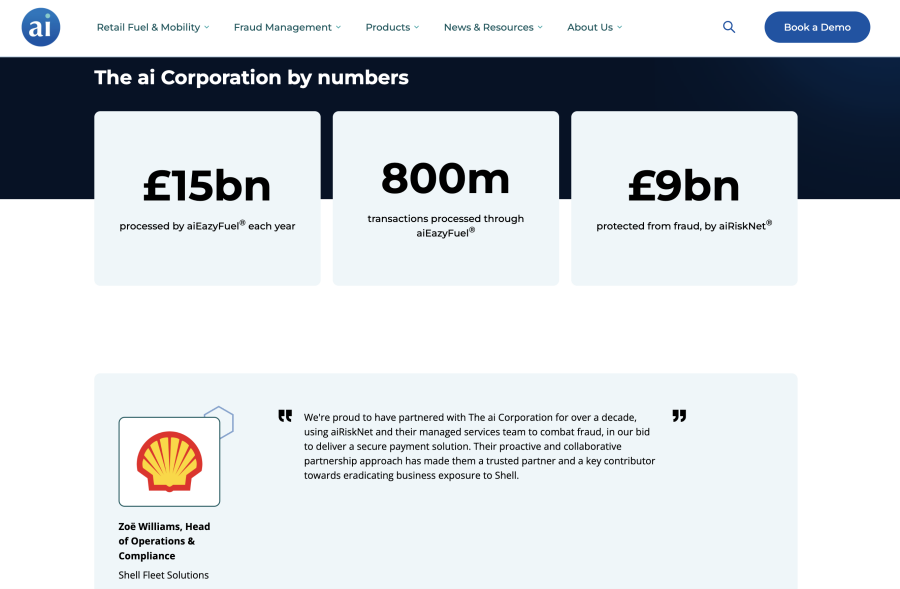Expand chevron beside Products
The height and width of the screenshot is (589, 900).
(x=416, y=28)
